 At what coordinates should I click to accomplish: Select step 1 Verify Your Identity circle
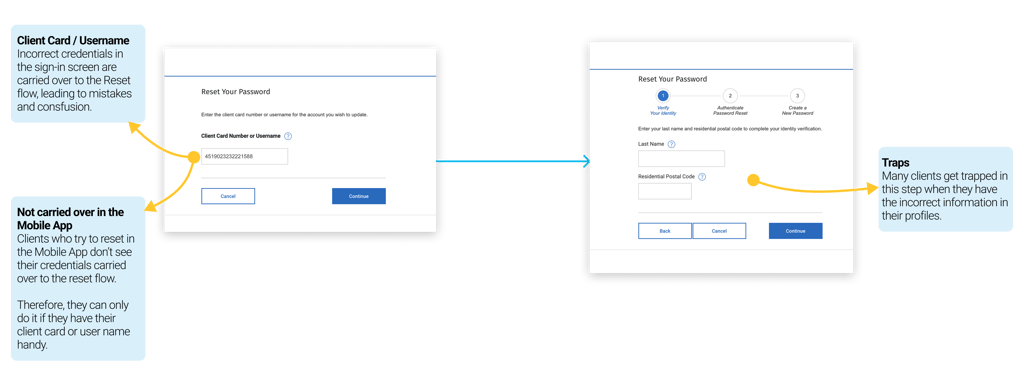tap(663, 95)
